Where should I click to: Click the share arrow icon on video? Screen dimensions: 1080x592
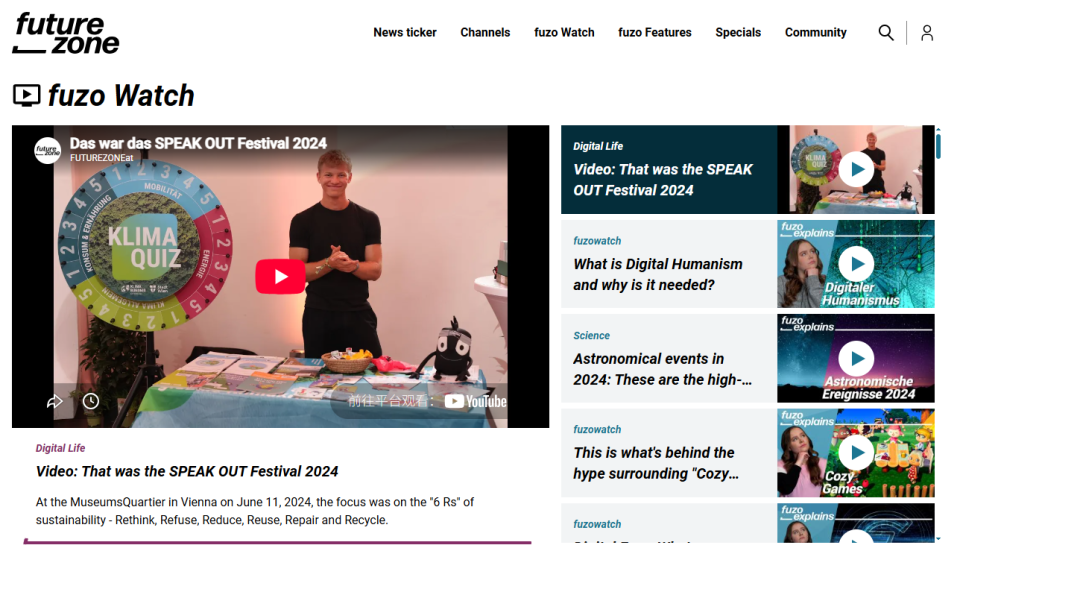click(54, 401)
